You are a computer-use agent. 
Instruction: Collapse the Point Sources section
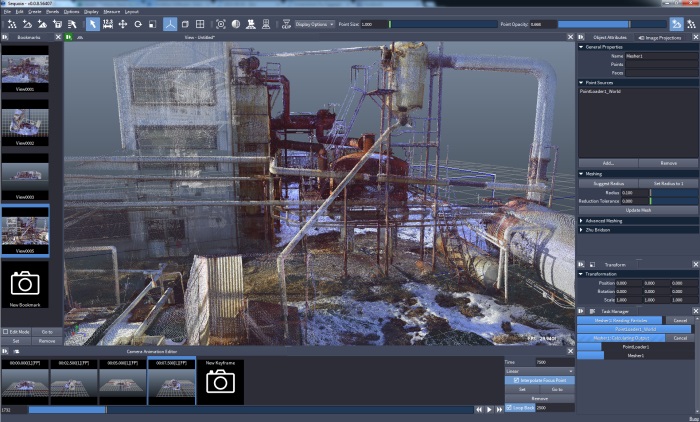pyautogui.click(x=581, y=82)
